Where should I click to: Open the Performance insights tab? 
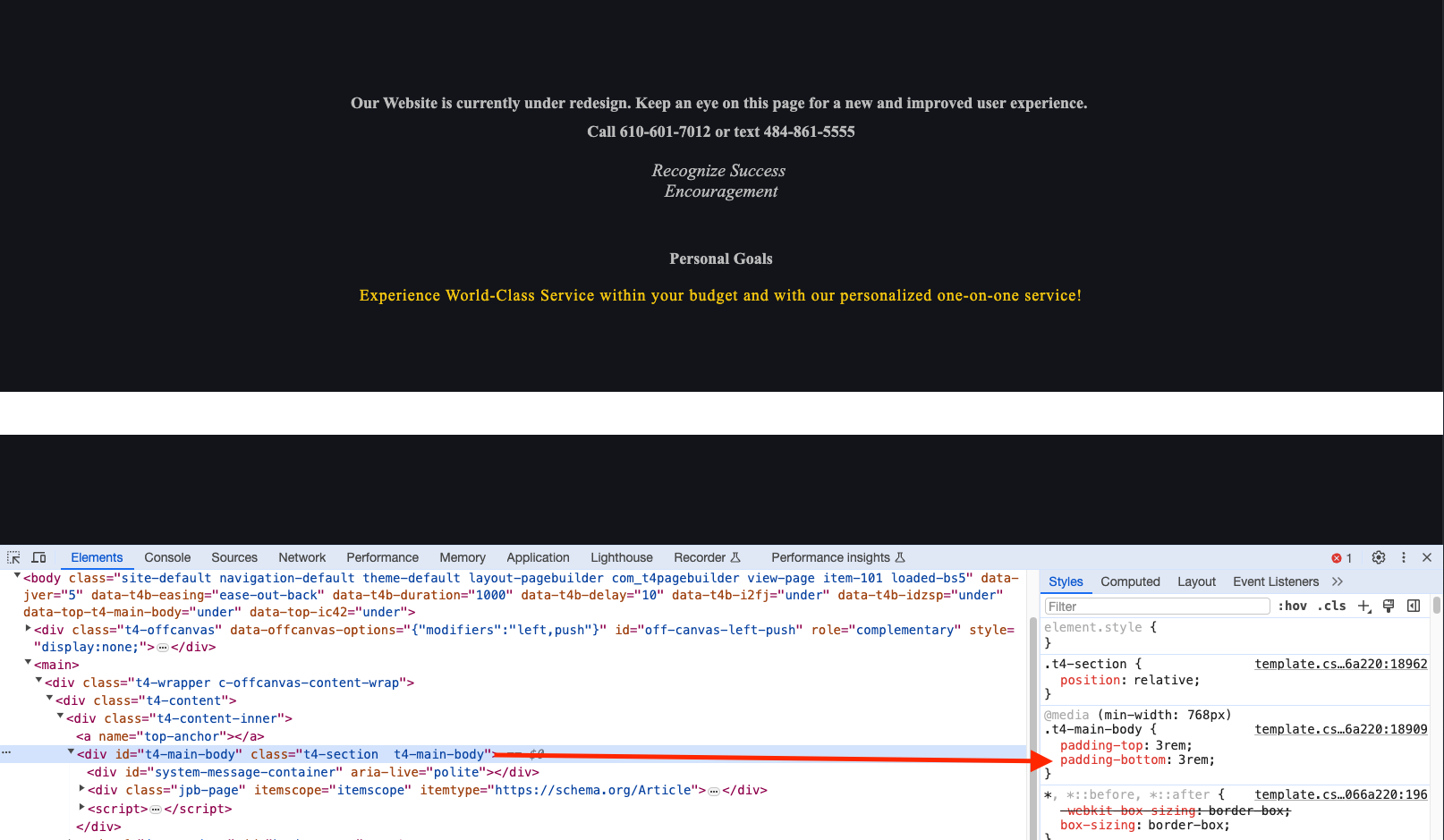coord(838,557)
